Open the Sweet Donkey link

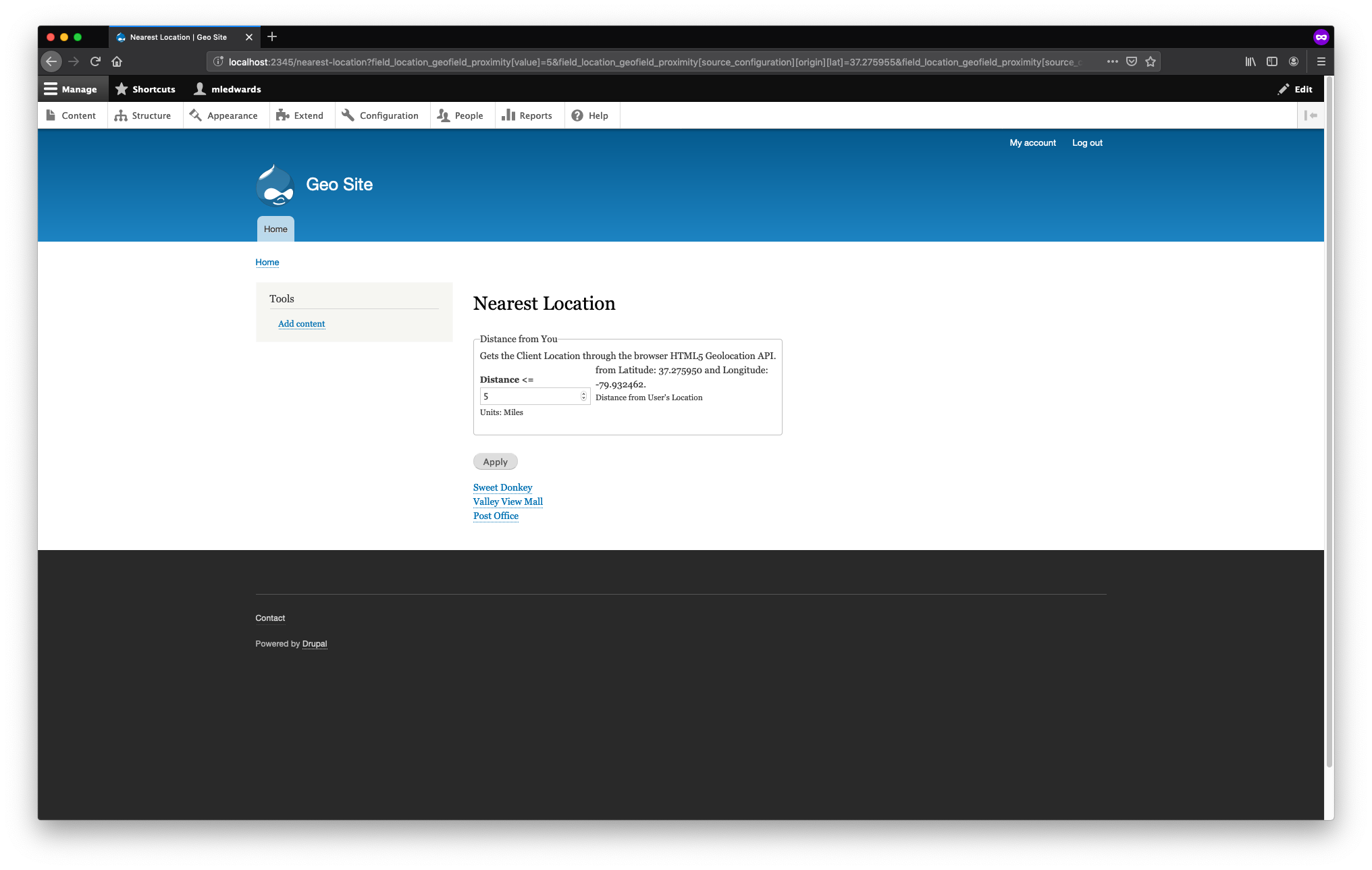[x=502, y=487]
